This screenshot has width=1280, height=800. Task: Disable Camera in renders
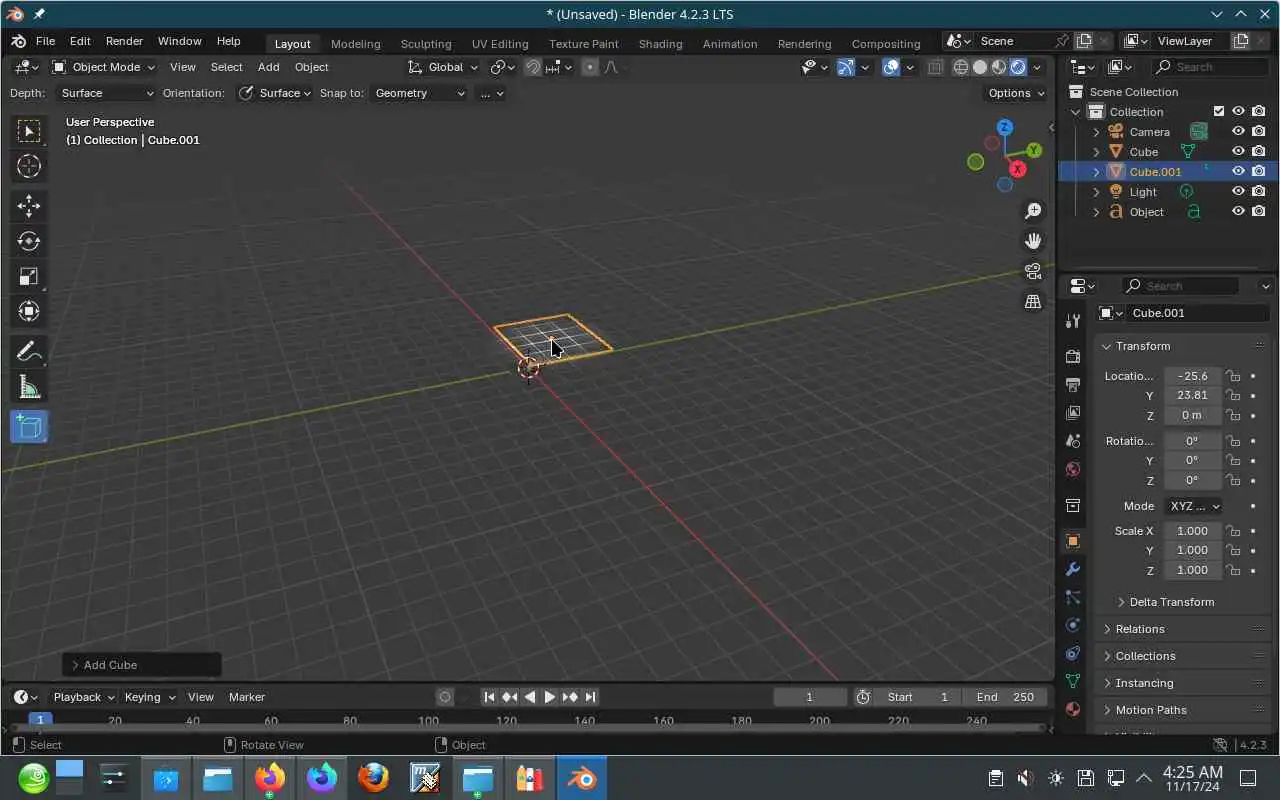pos(1259,131)
